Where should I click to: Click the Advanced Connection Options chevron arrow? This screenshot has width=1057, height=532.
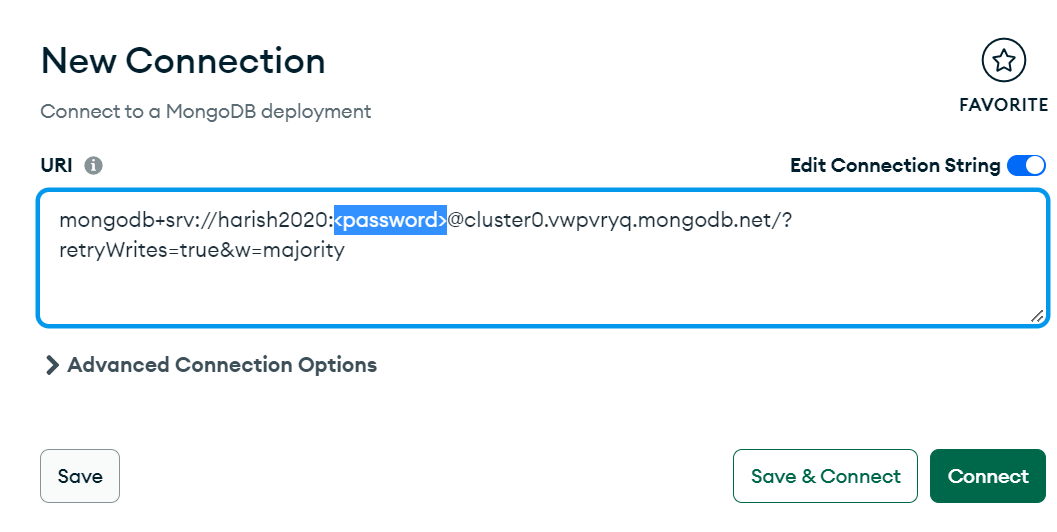52,366
